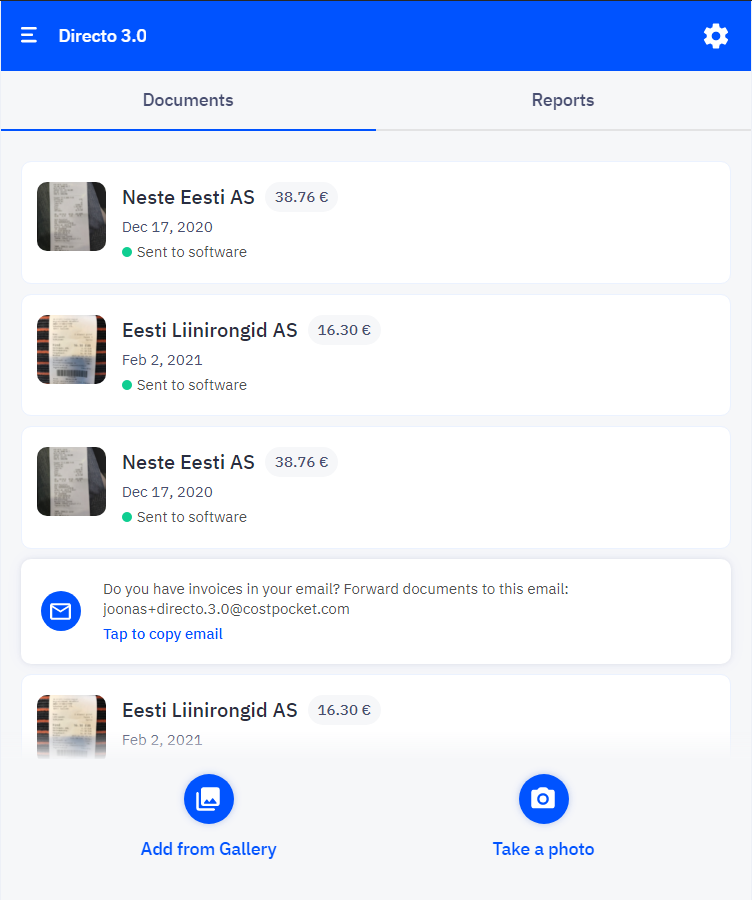The height and width of the screenshot is (900, 752).
Task: Open first Eesti Liinirongid AS receipt thumbnail
Action: click(71, 350)
